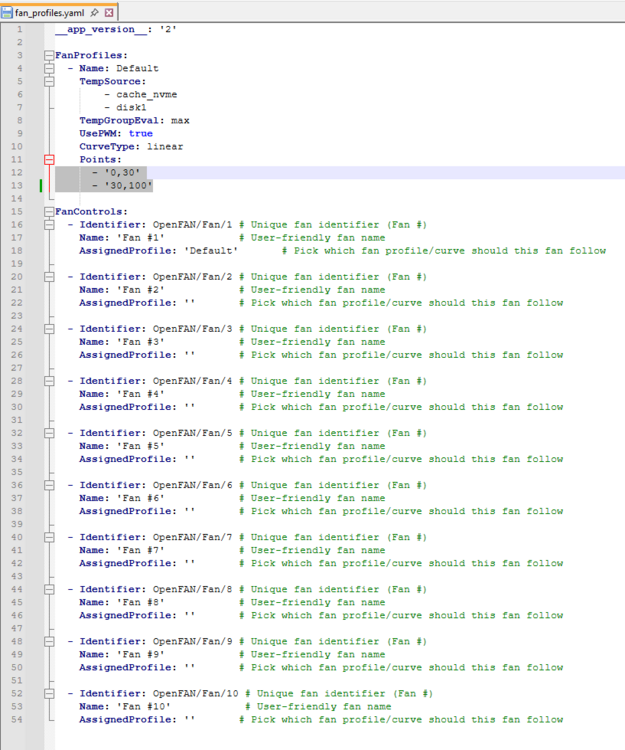Click the OpenFAN/Fan/1 identifier value

coord(193,225)
